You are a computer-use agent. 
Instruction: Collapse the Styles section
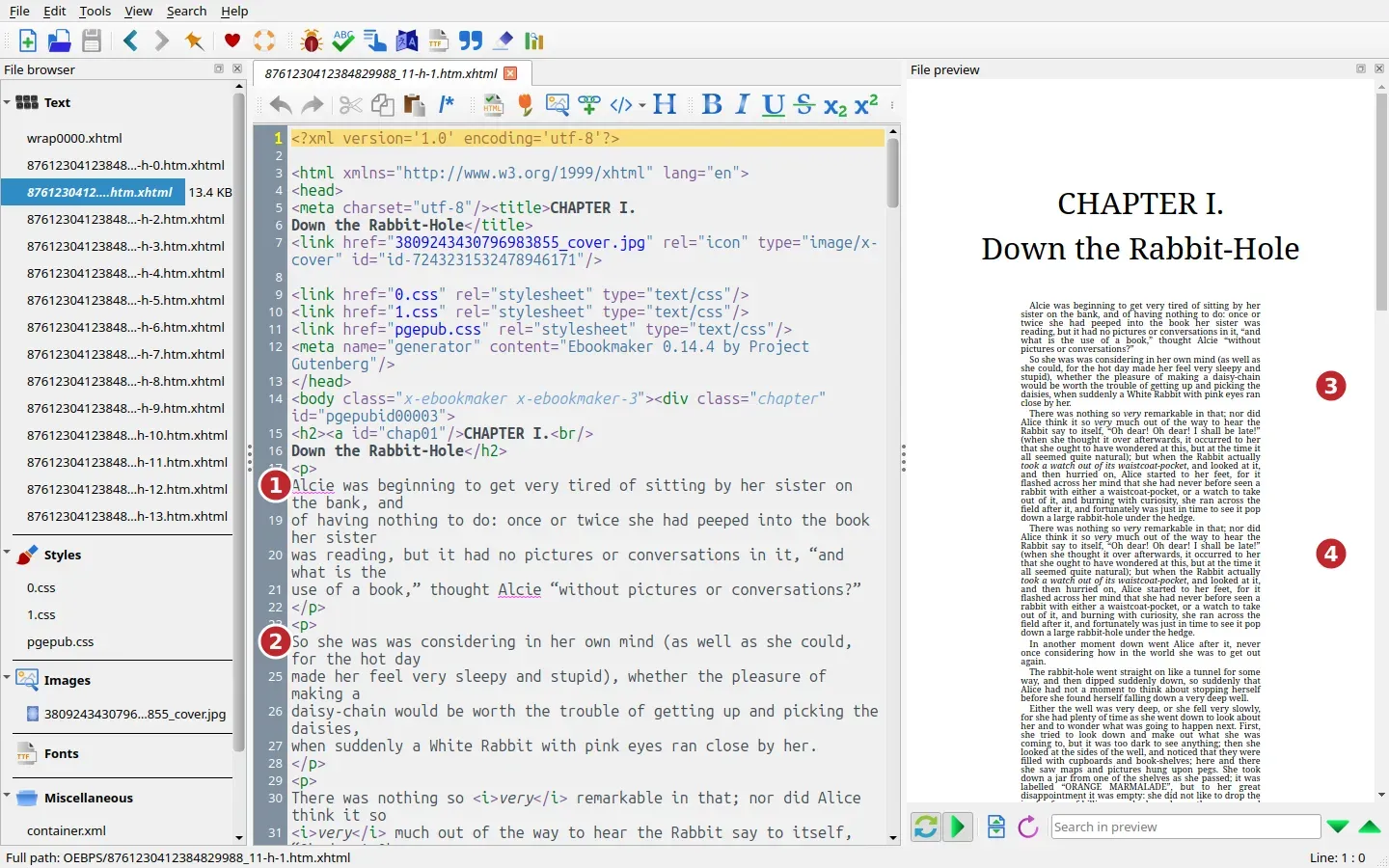pyautogui.click(x=7, y=554)
